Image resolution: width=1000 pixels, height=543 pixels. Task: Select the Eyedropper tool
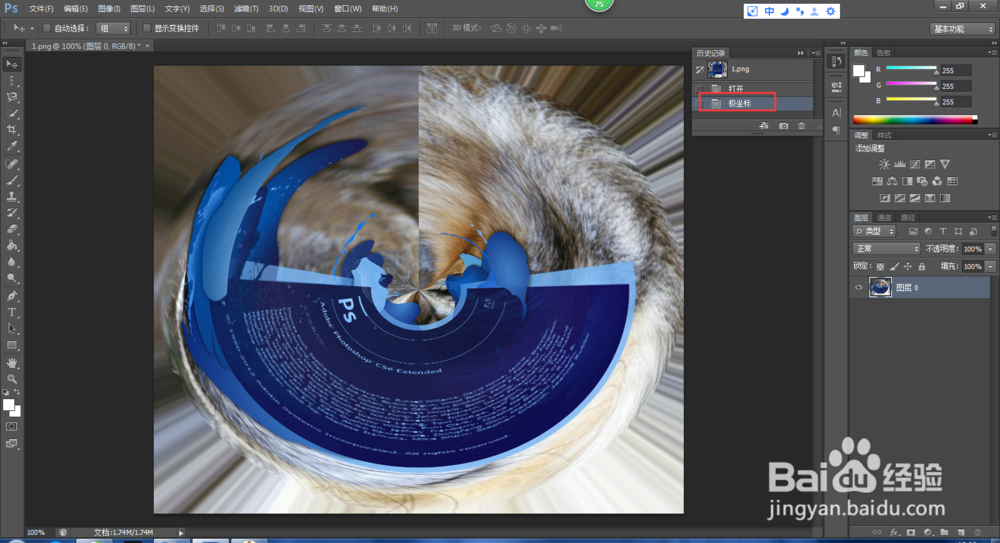pos(11,146)
